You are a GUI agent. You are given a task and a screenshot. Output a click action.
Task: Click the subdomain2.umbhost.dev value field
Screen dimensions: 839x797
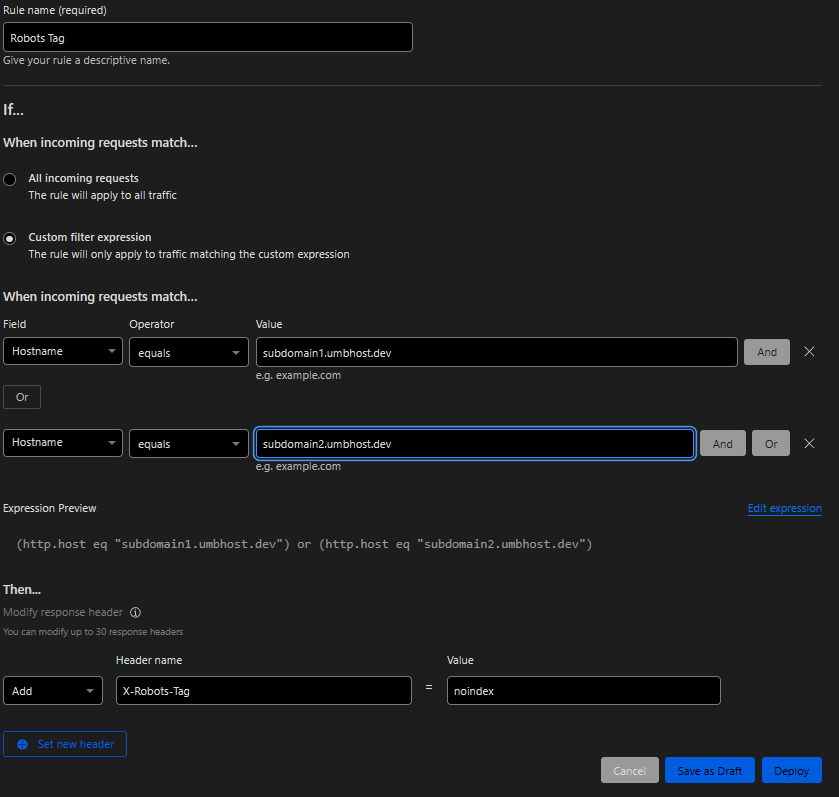[x=475, y=443]
